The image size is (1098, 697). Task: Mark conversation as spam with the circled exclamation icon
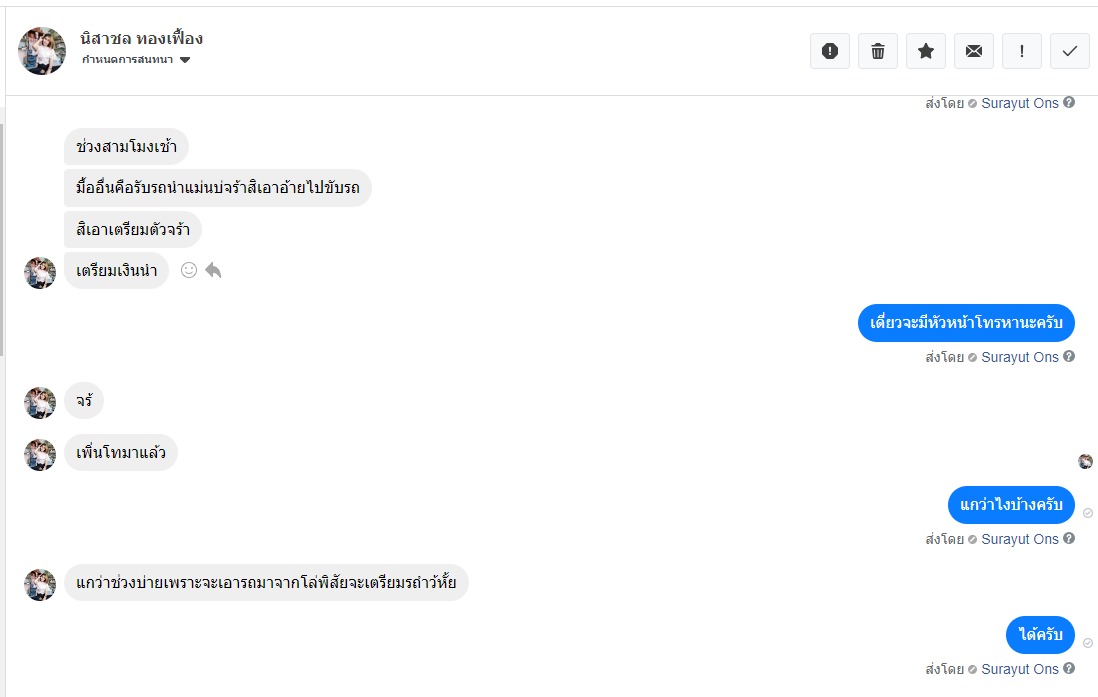point(830,51)
